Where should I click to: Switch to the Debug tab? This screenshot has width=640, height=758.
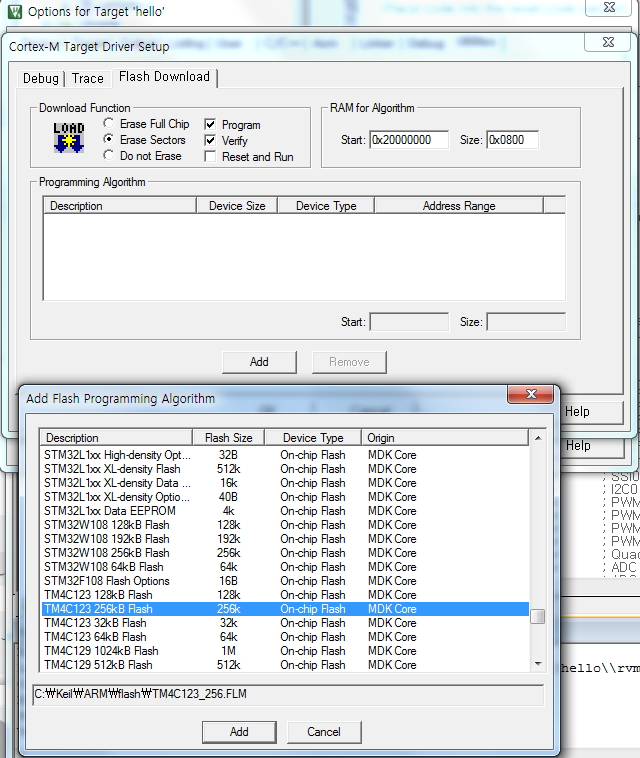tap(41, 78)
